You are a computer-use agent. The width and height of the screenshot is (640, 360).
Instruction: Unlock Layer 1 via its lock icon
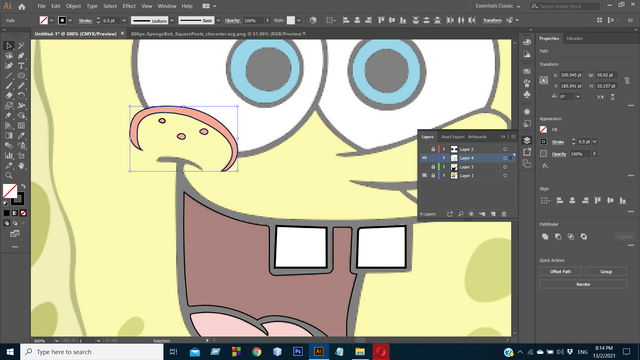point(433,176)
